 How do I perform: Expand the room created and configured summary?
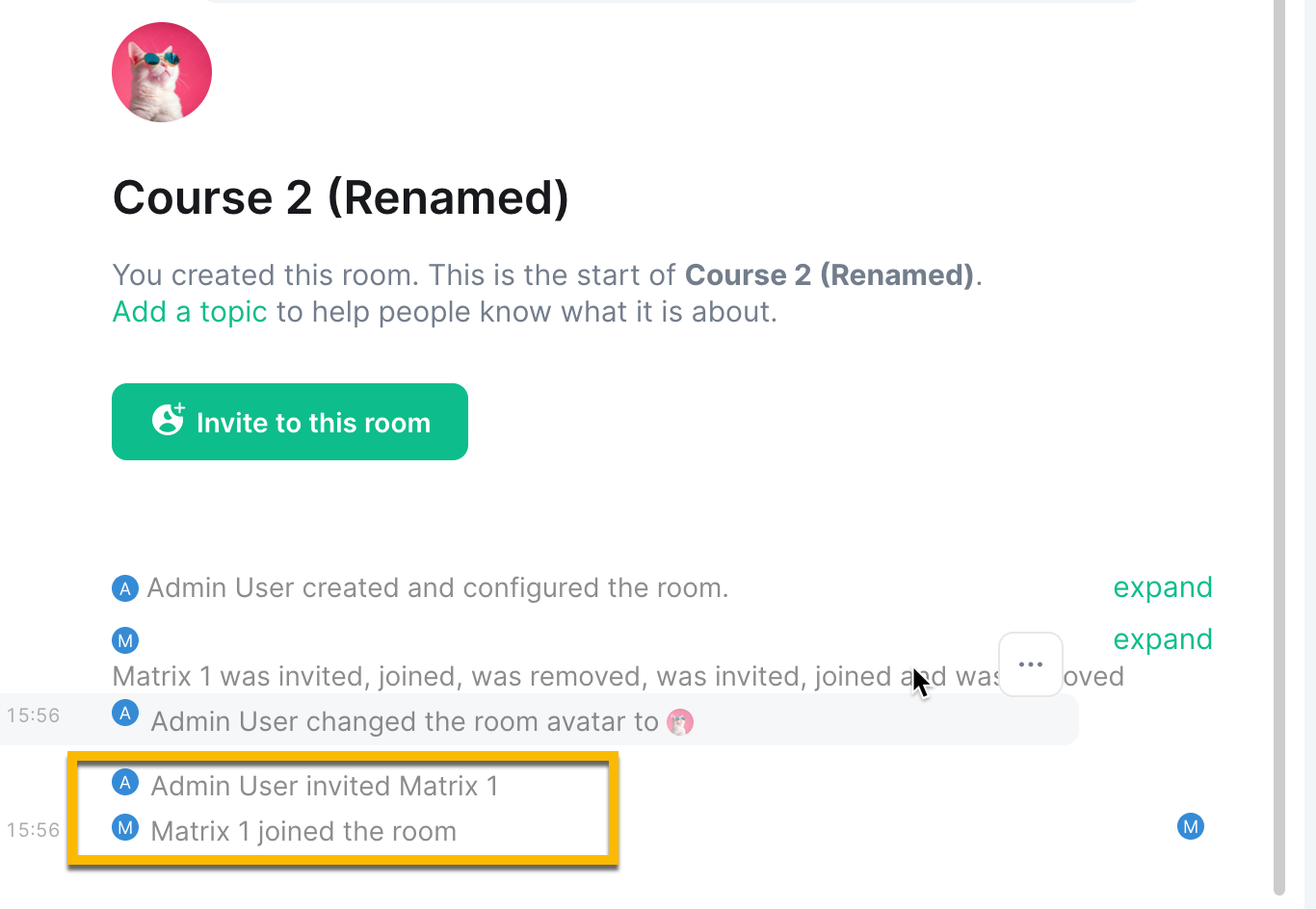1163,587
